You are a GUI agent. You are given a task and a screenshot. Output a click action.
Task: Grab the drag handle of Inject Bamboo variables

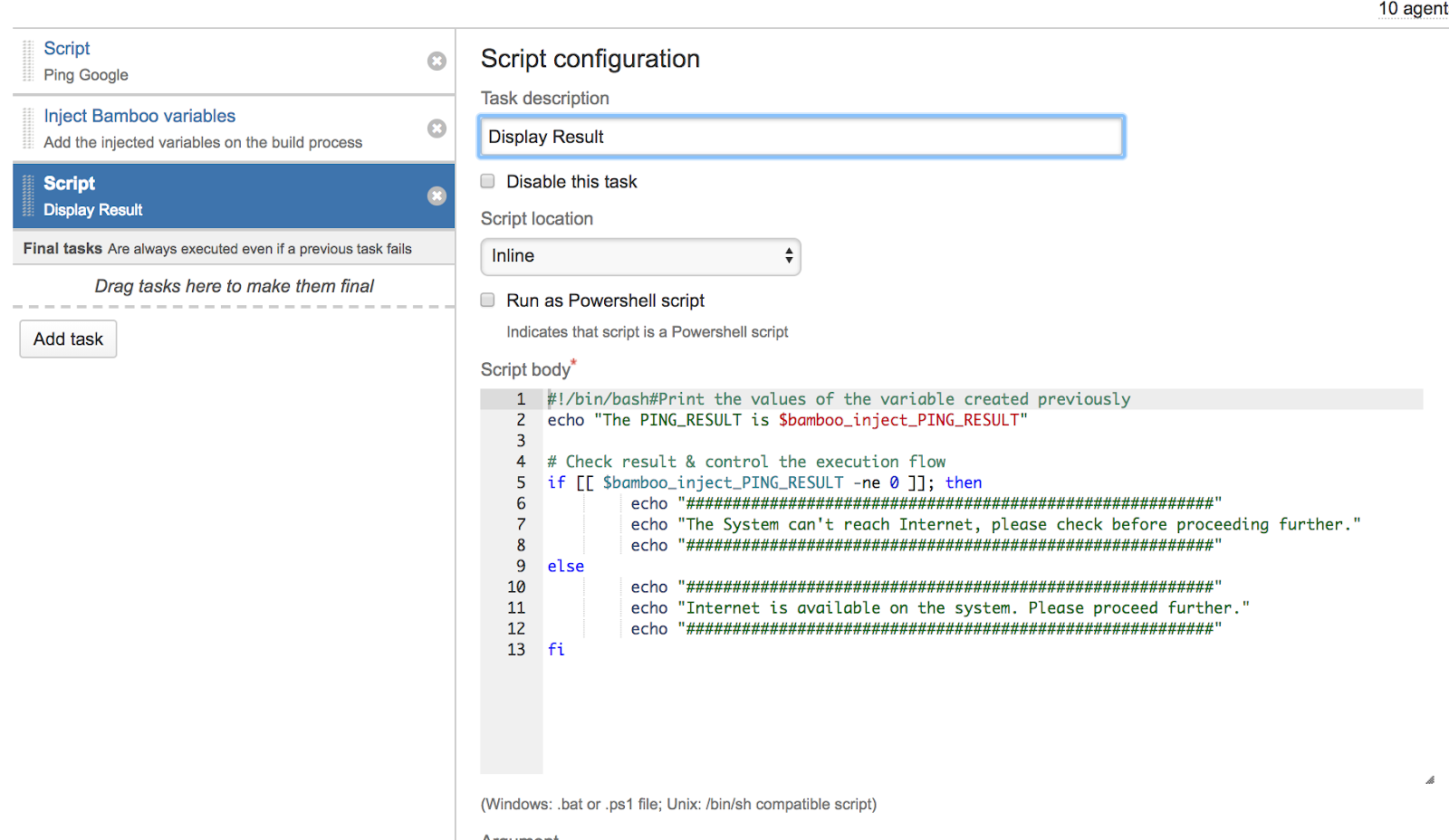tap(27, 128)
